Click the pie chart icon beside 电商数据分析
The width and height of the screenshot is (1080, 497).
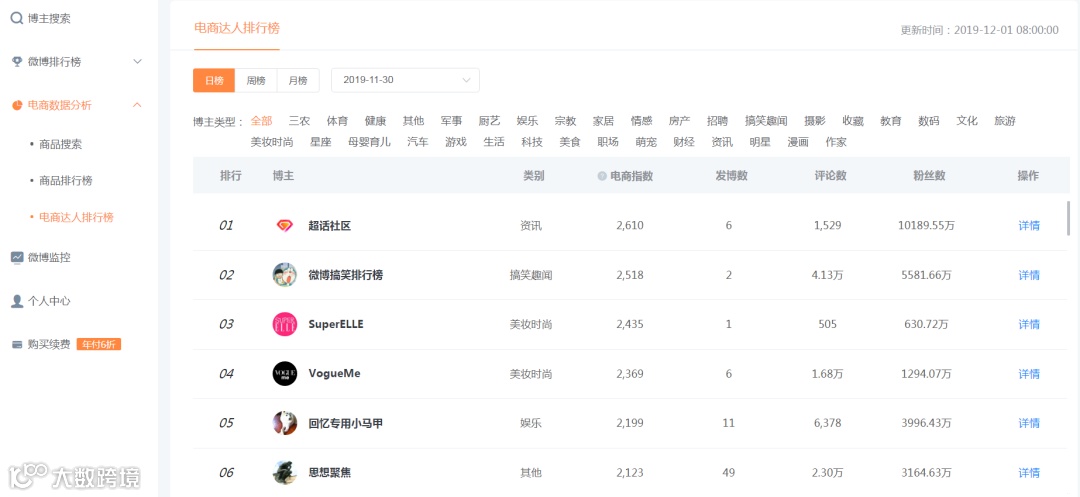point(17,105)
